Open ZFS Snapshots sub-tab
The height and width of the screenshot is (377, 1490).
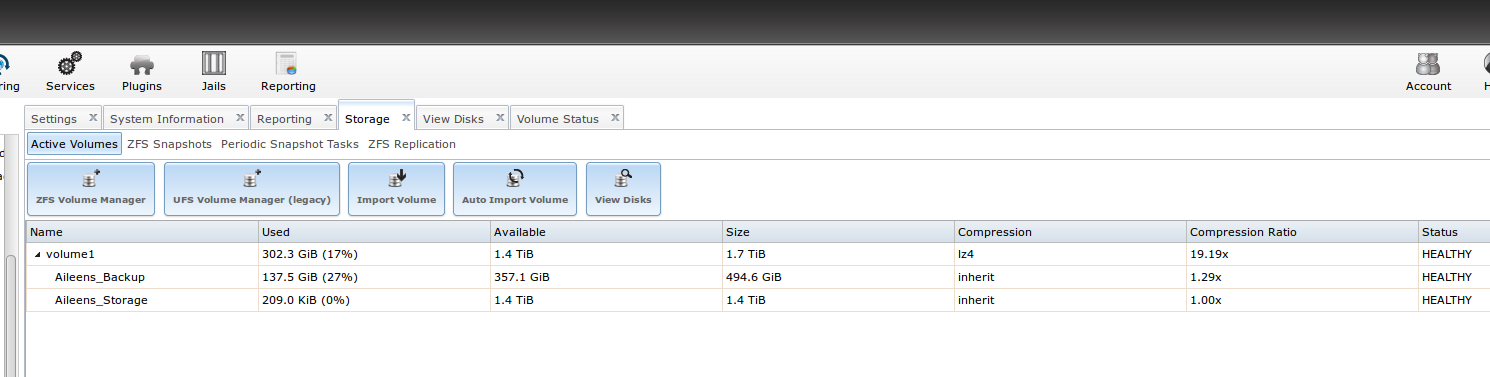pos(169,144)
